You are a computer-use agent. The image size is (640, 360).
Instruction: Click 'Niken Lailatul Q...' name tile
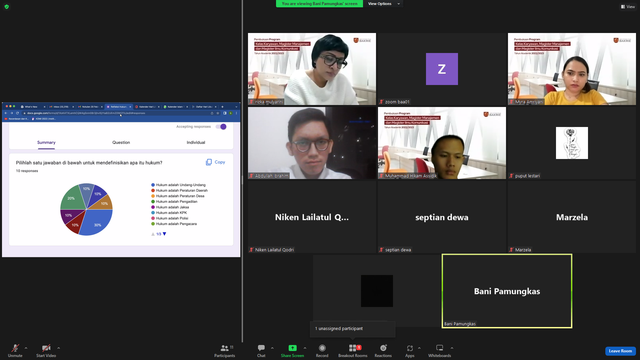pos(312,217)
